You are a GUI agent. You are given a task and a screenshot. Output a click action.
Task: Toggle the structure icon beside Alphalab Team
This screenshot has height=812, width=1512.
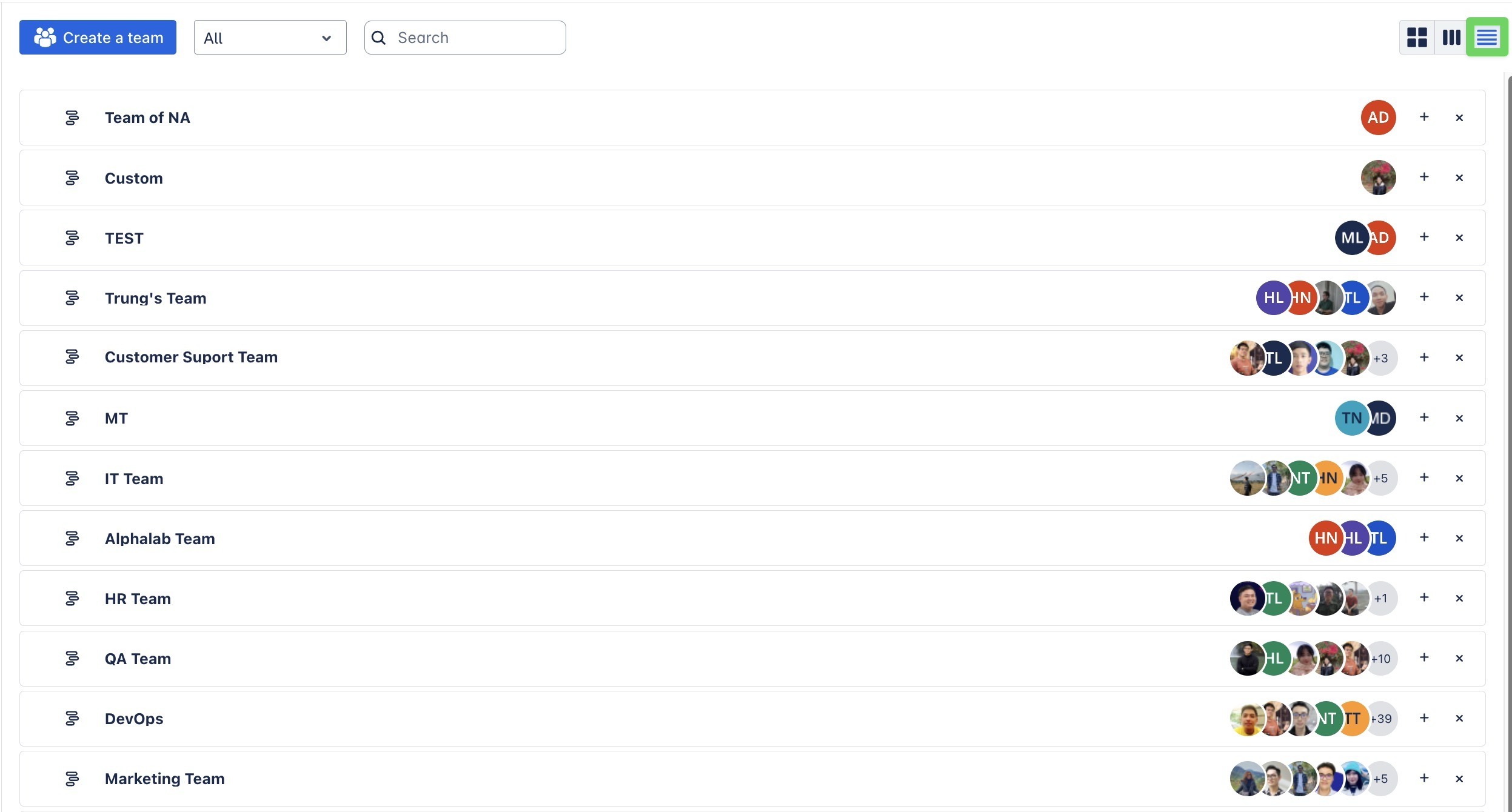[x=72, y=538]
